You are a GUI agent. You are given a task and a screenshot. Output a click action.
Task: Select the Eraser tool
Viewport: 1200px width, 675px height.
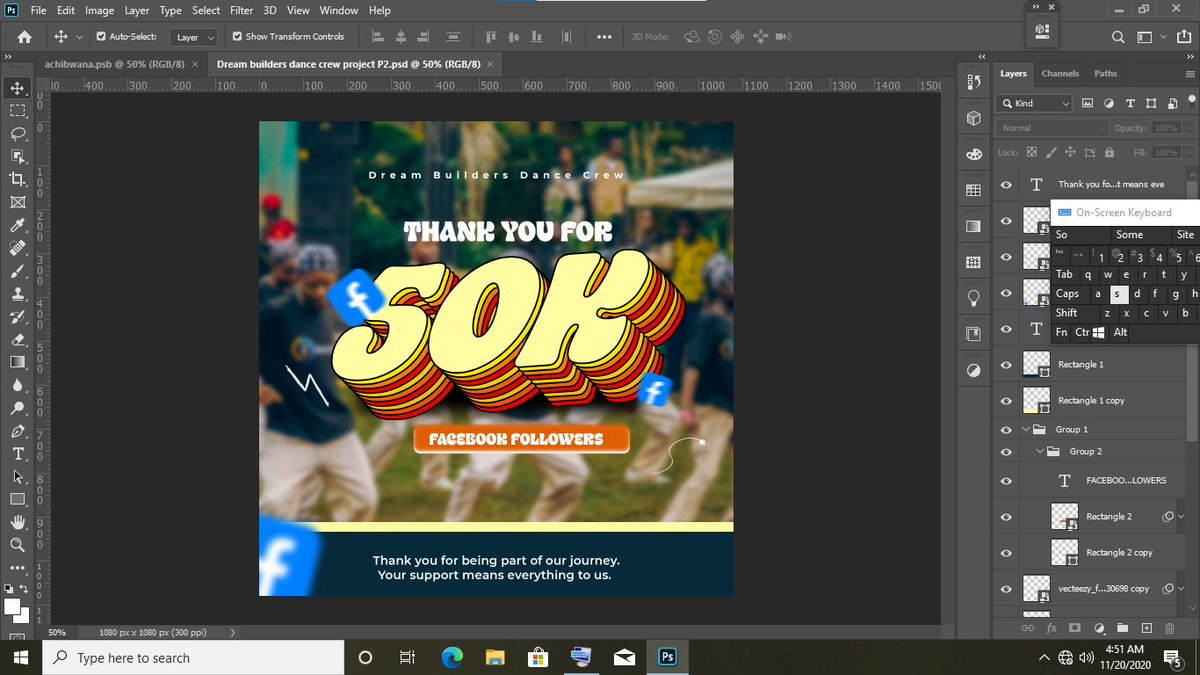coord(18,339)
